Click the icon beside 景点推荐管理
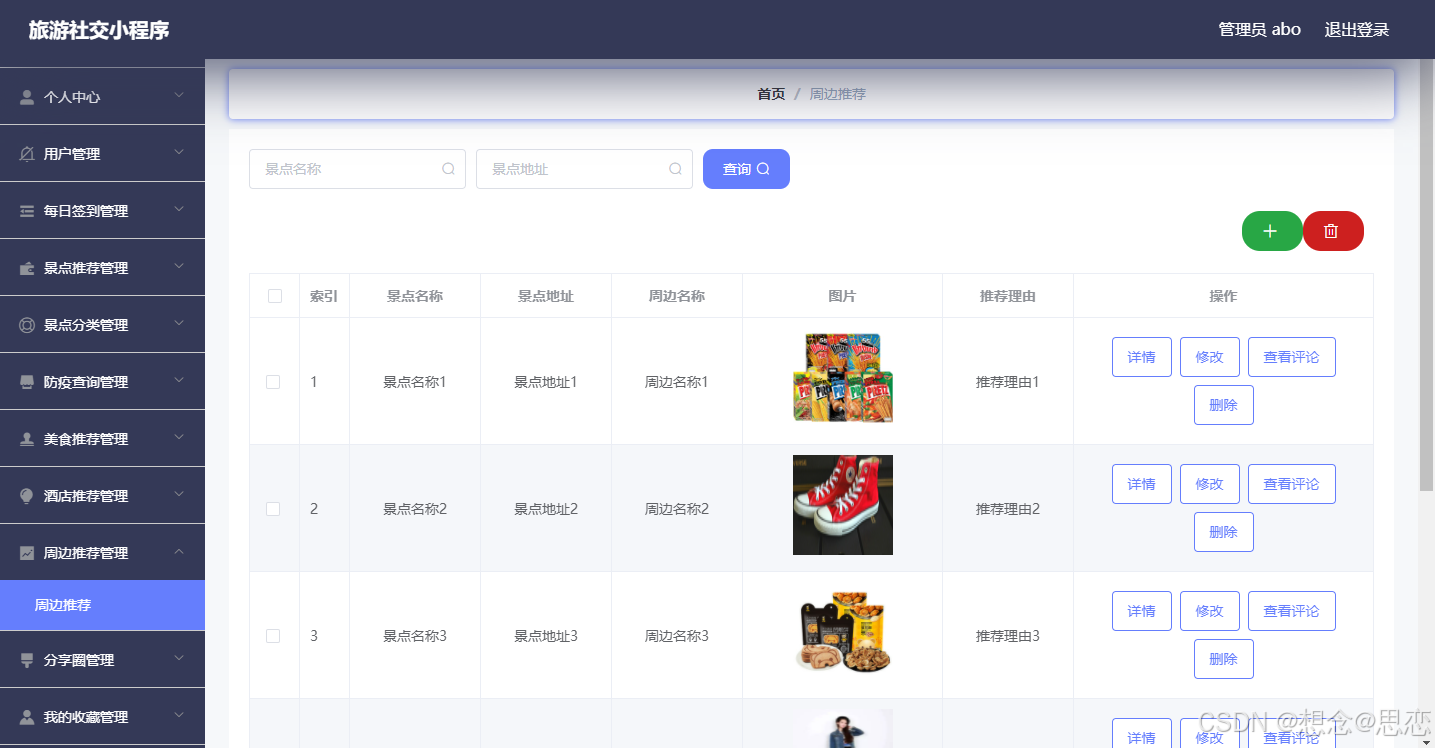The image size is (1435, 748). click(x=27, y=268)
